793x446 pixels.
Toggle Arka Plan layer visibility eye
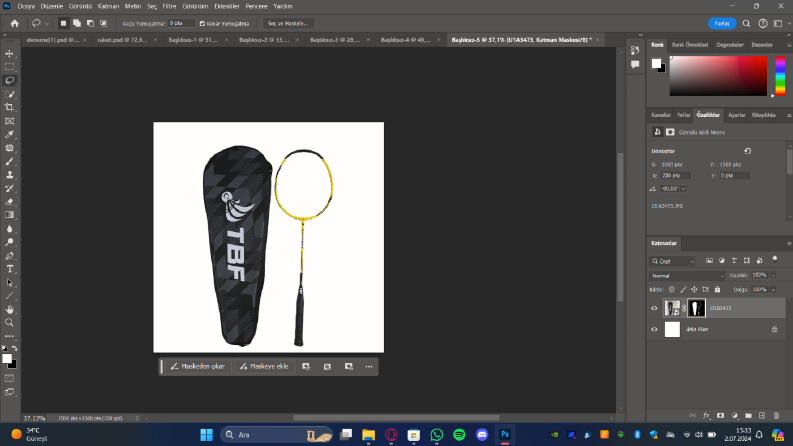point(654,329)
